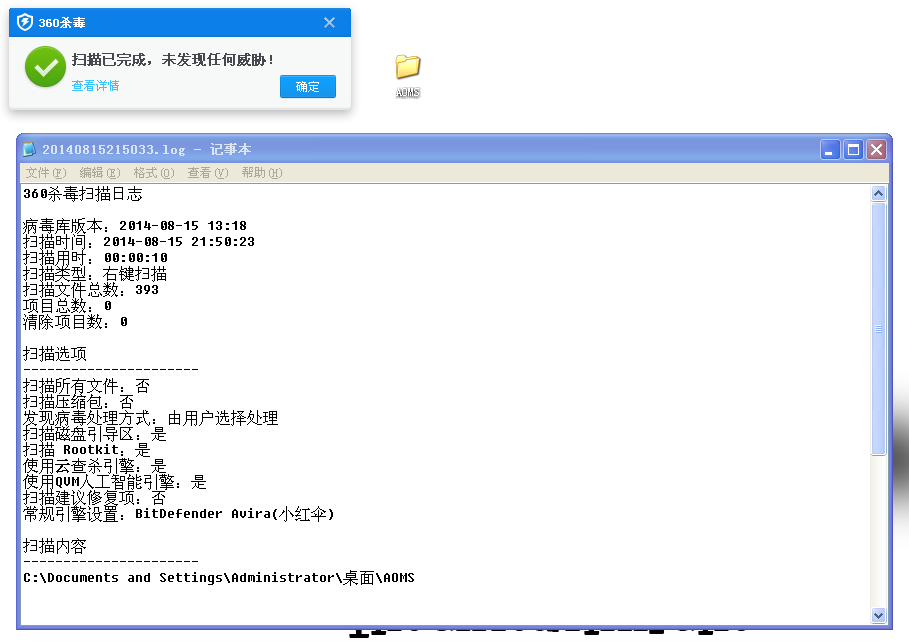Click the line '扫描文件总数: 393'
909x643 pixels.
coord(90,290)
